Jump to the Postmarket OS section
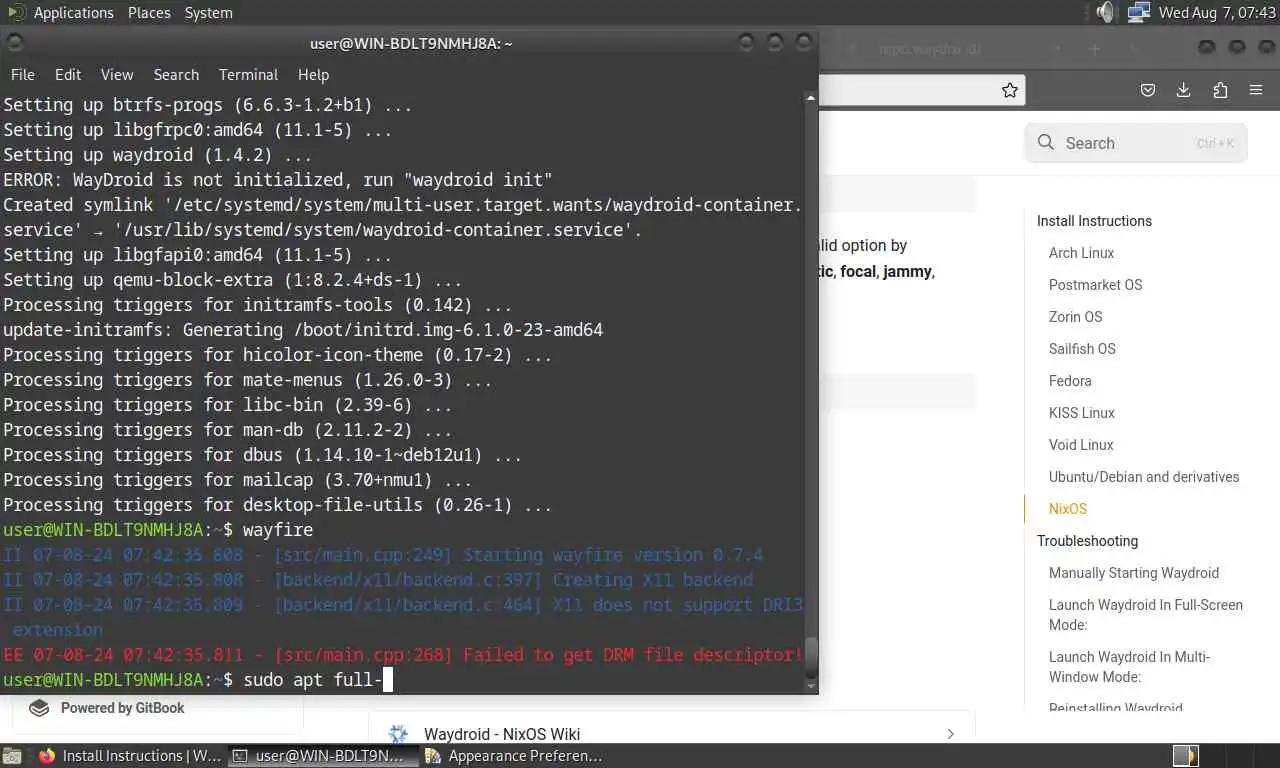 [1095, 285]
